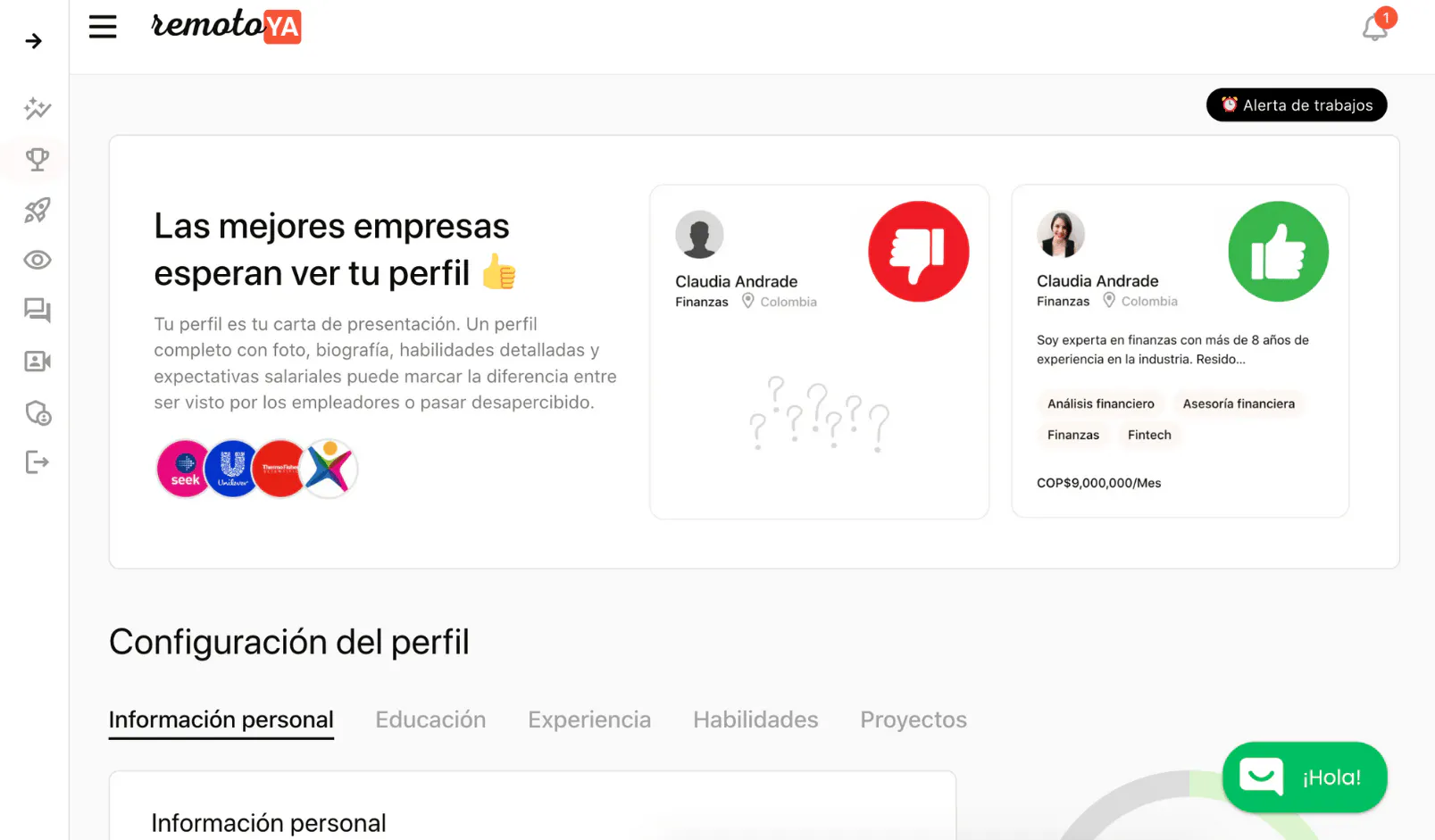Click the "COP$9,000,000/Mes" salary text
The width and height of the screenshot is (1435, 840).
(1099, 483)
